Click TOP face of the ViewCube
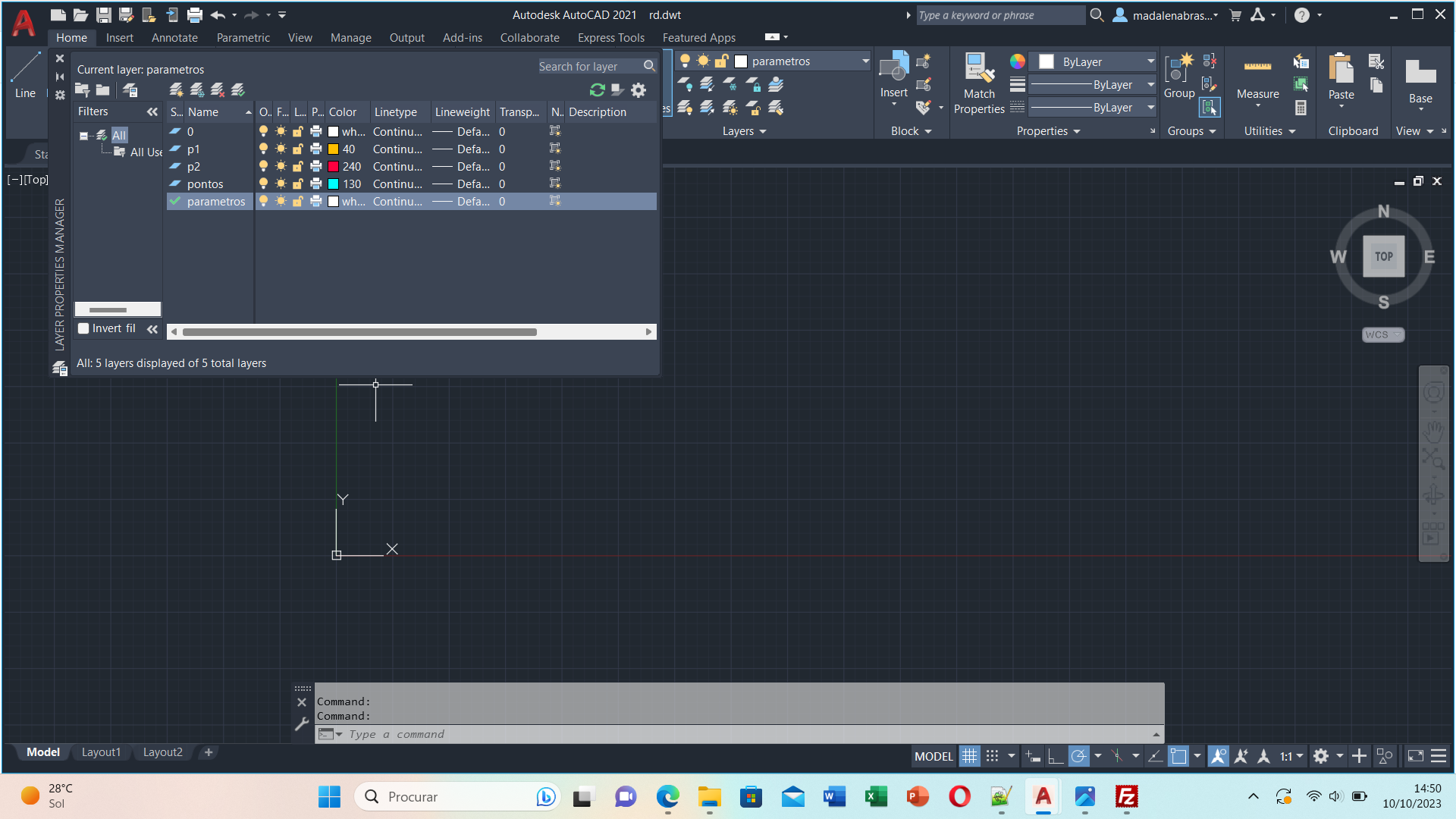1456x819 pixels. click(1383, 256)
